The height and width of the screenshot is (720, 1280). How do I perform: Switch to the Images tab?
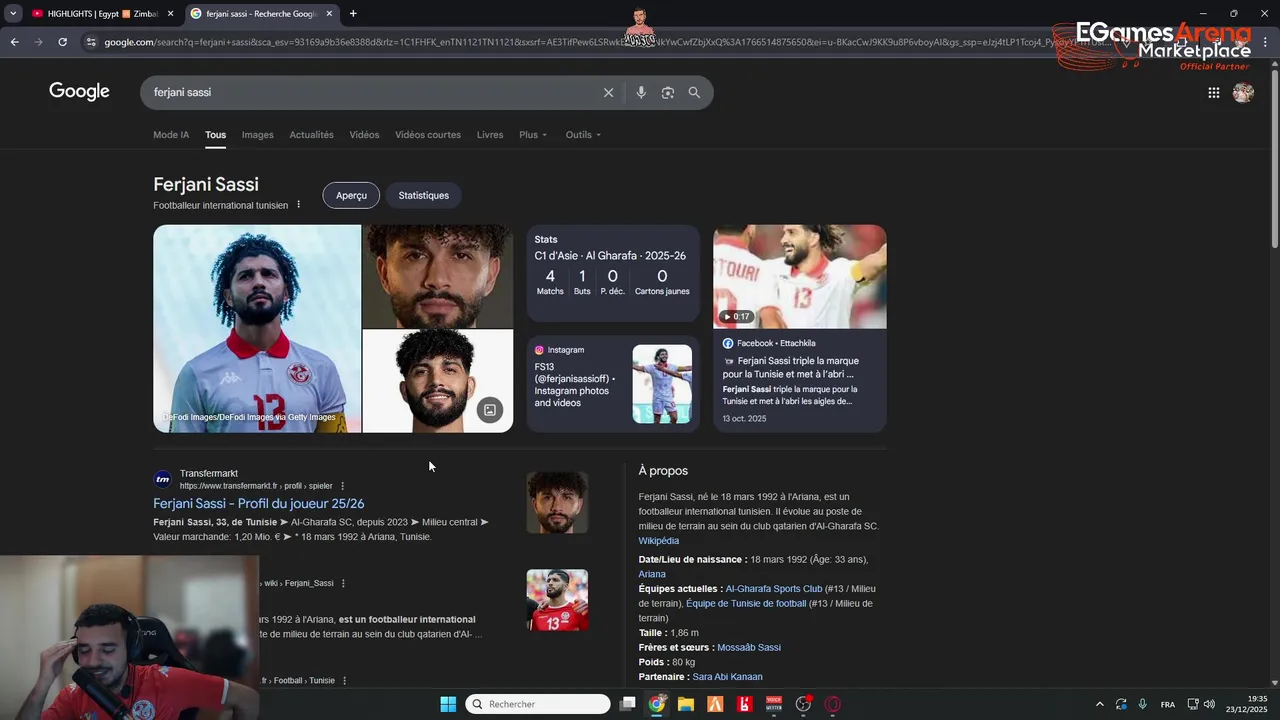pos(257,135)
